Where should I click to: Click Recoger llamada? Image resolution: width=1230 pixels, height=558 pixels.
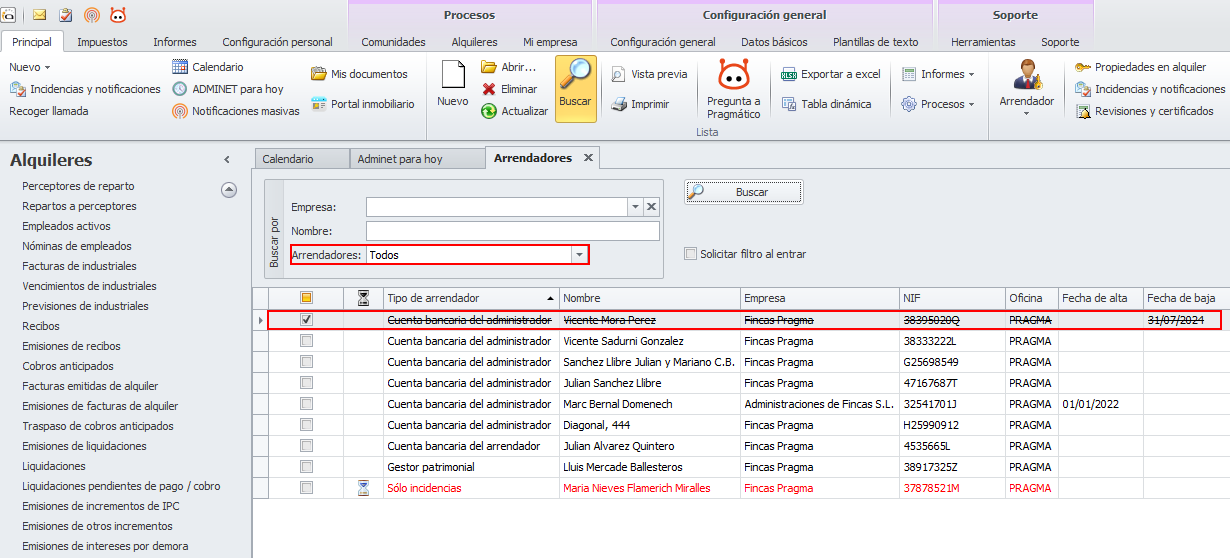(x=49, y=111)
